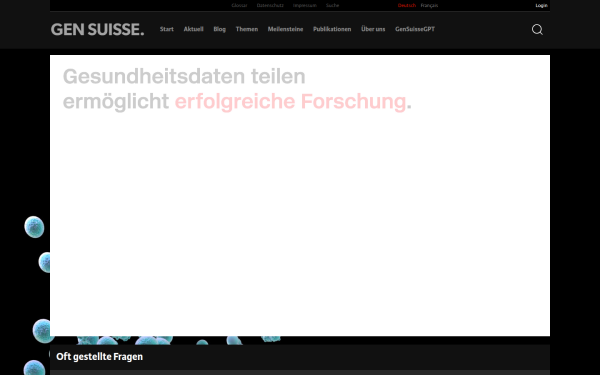Switch language to Deutsch

407,5
